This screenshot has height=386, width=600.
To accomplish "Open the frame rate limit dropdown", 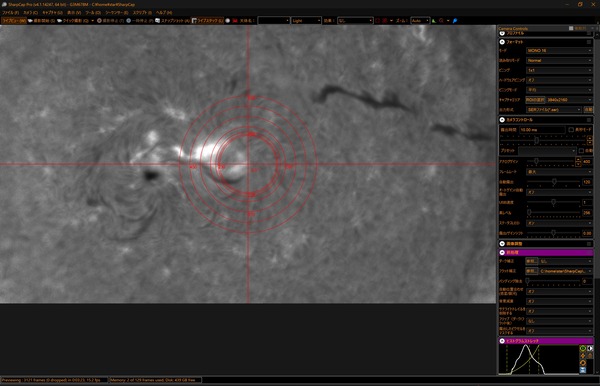I will click(x=559, y=172).
